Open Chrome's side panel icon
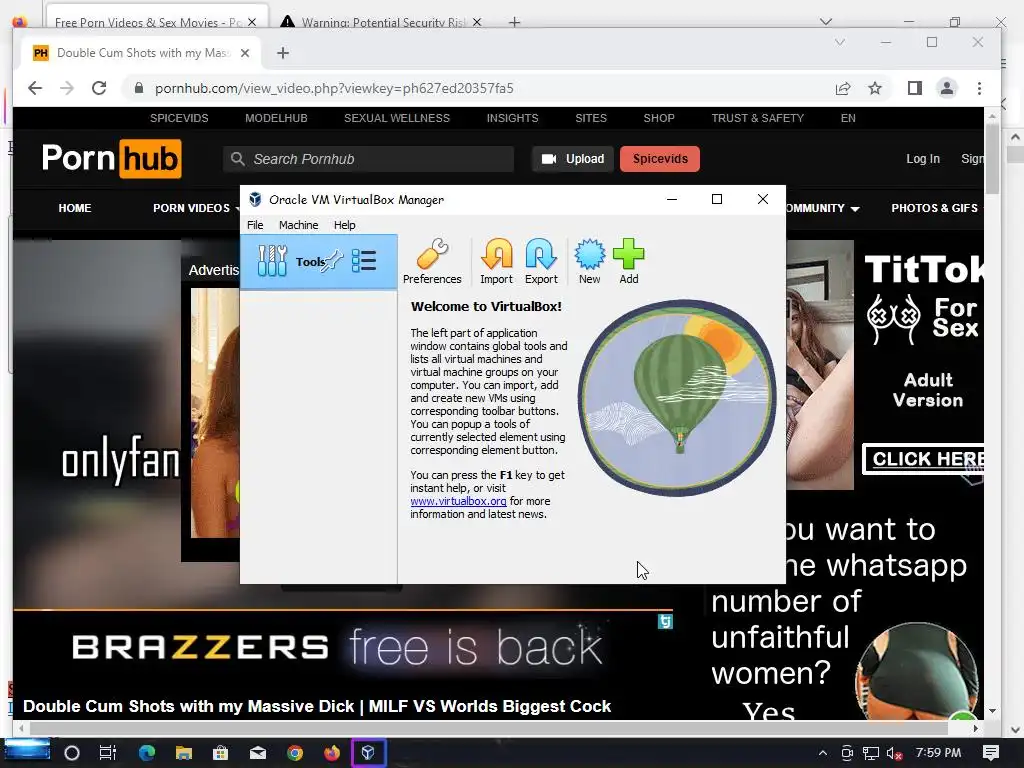The height and width of the screenshot is (768, 1024). point(915,88)
